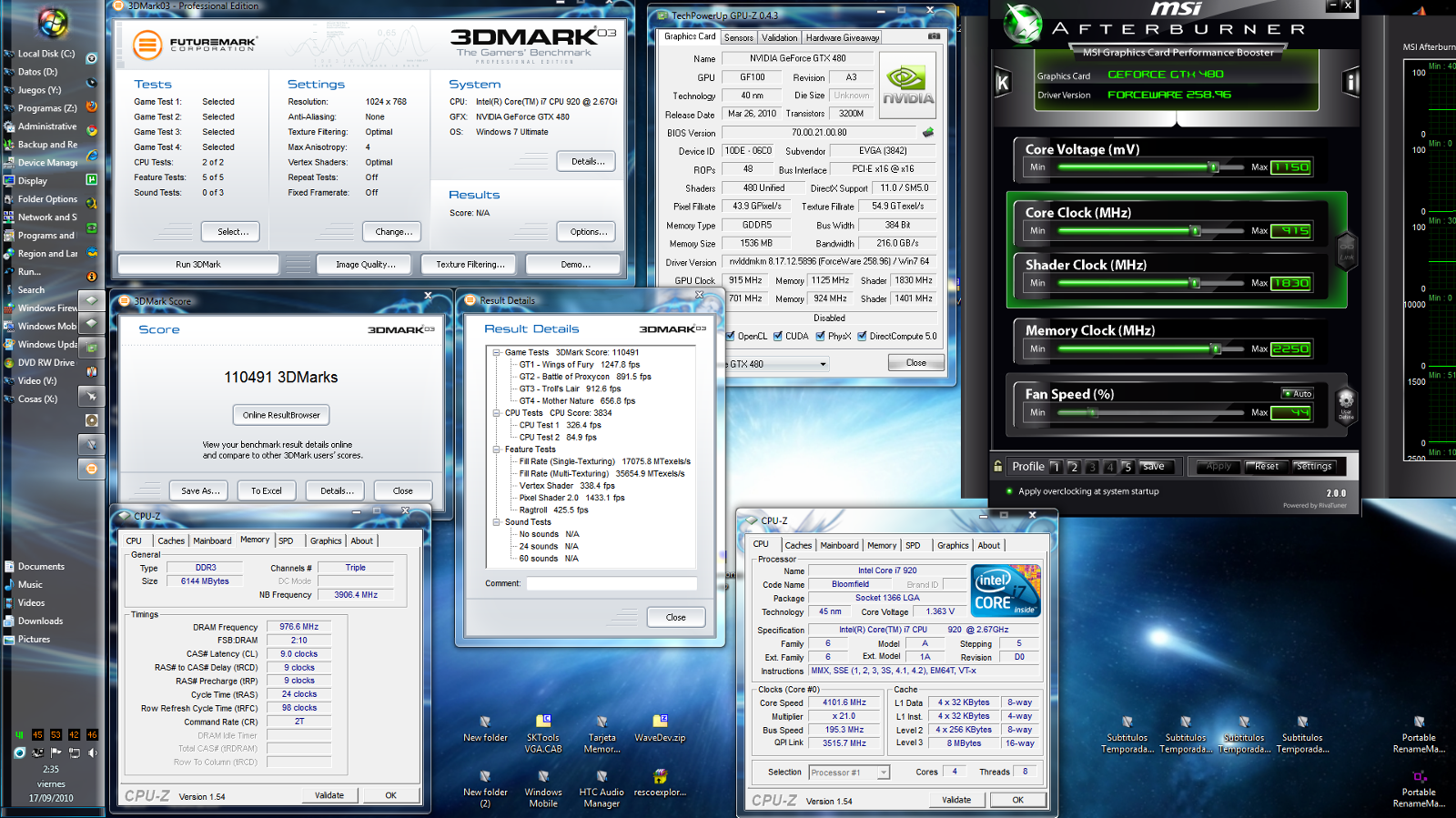
Task: Open the SPD tab in the memory CPU-Z window
Action: 286,540
